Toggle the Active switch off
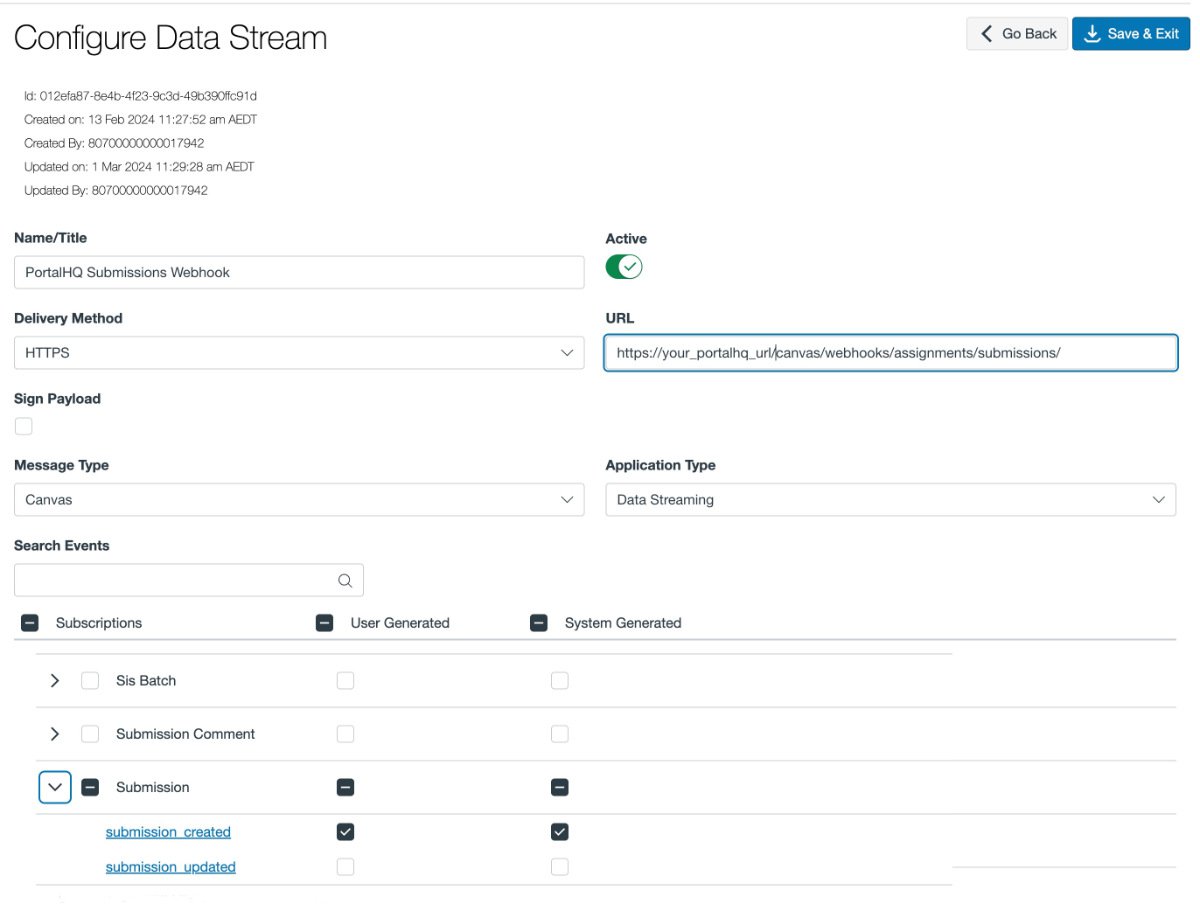Screen dimensions: 1200x911 624,267
